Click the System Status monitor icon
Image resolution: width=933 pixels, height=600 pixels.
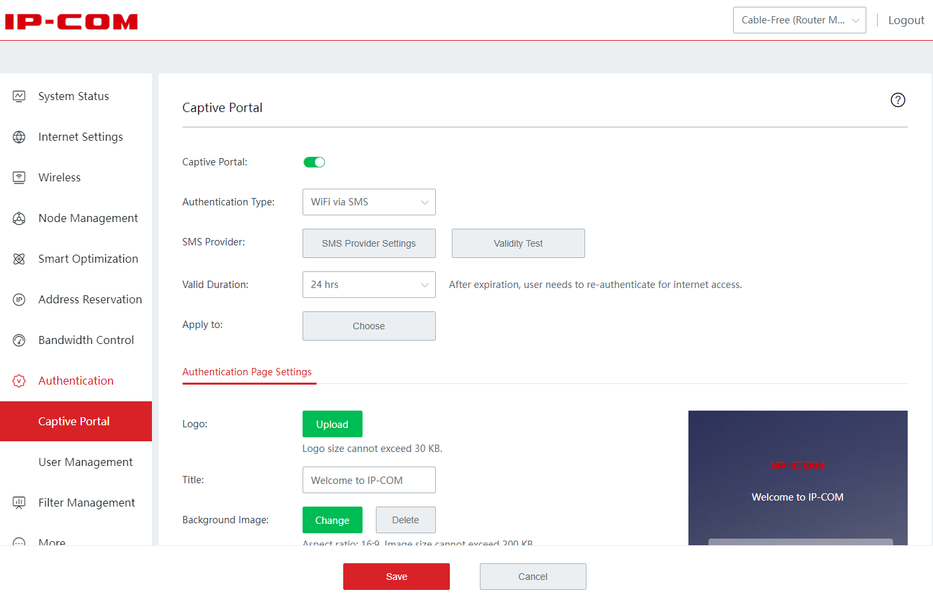pos(19,96)
